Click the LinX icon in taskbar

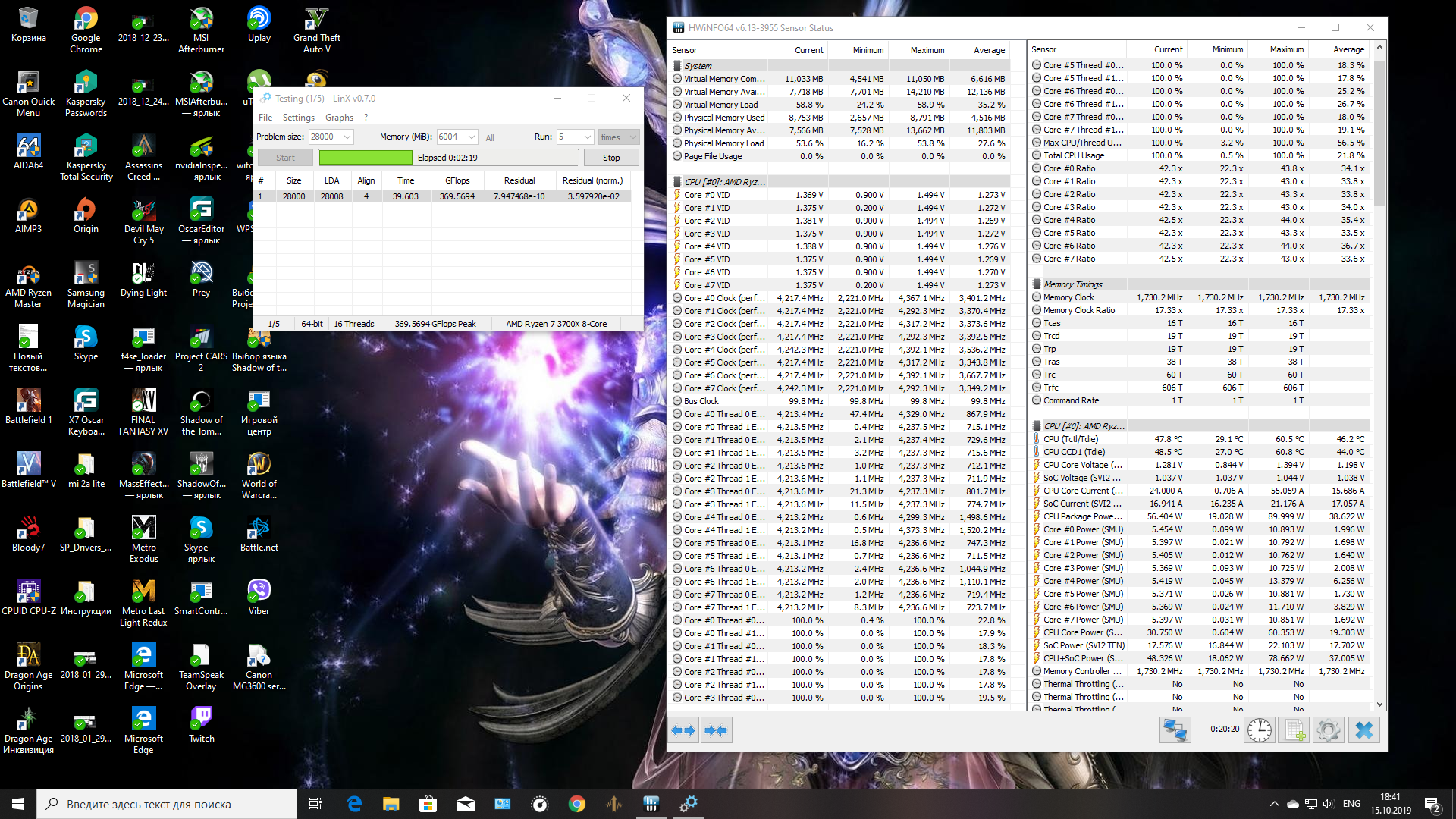coord(689,804)
